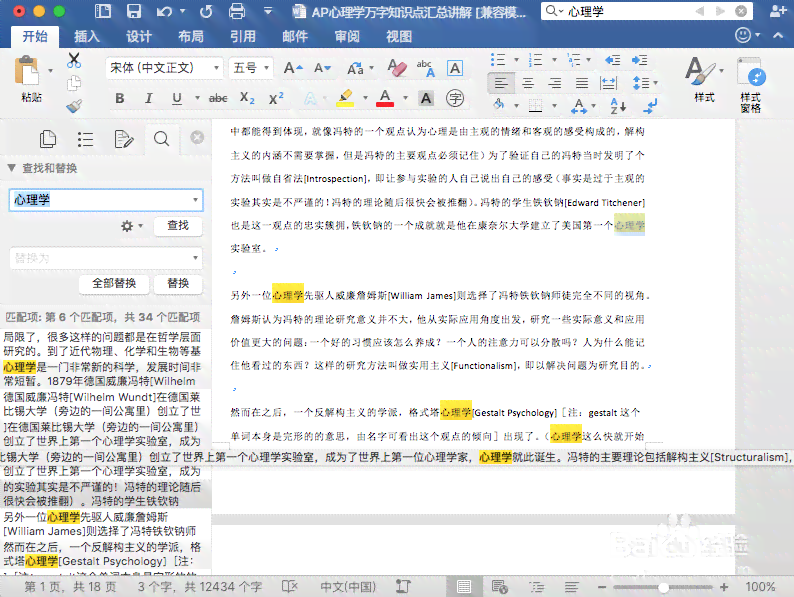This screenshot has height=597, width=794.
Task: Expand change case Aa dropdown
Action: [372, 68]
